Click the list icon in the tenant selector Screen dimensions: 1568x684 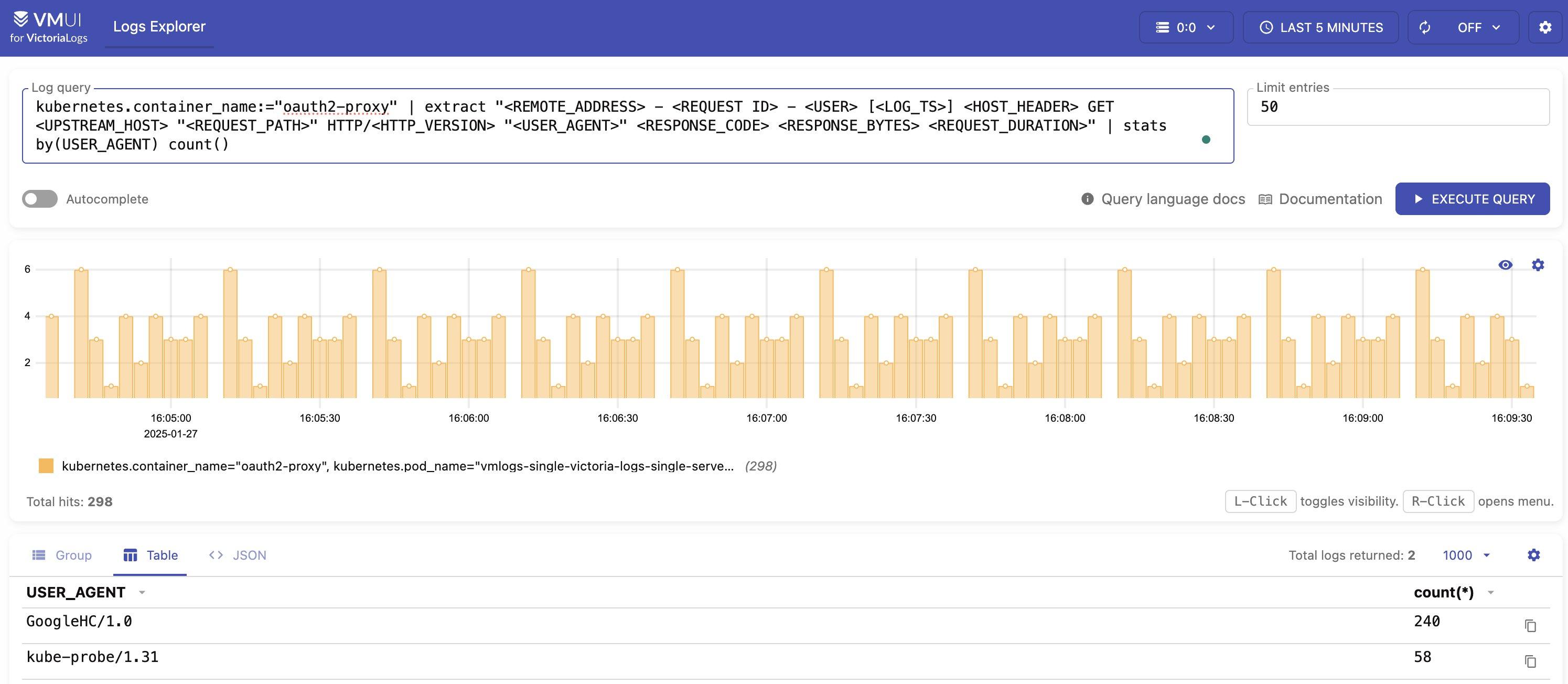[1163, 27]
